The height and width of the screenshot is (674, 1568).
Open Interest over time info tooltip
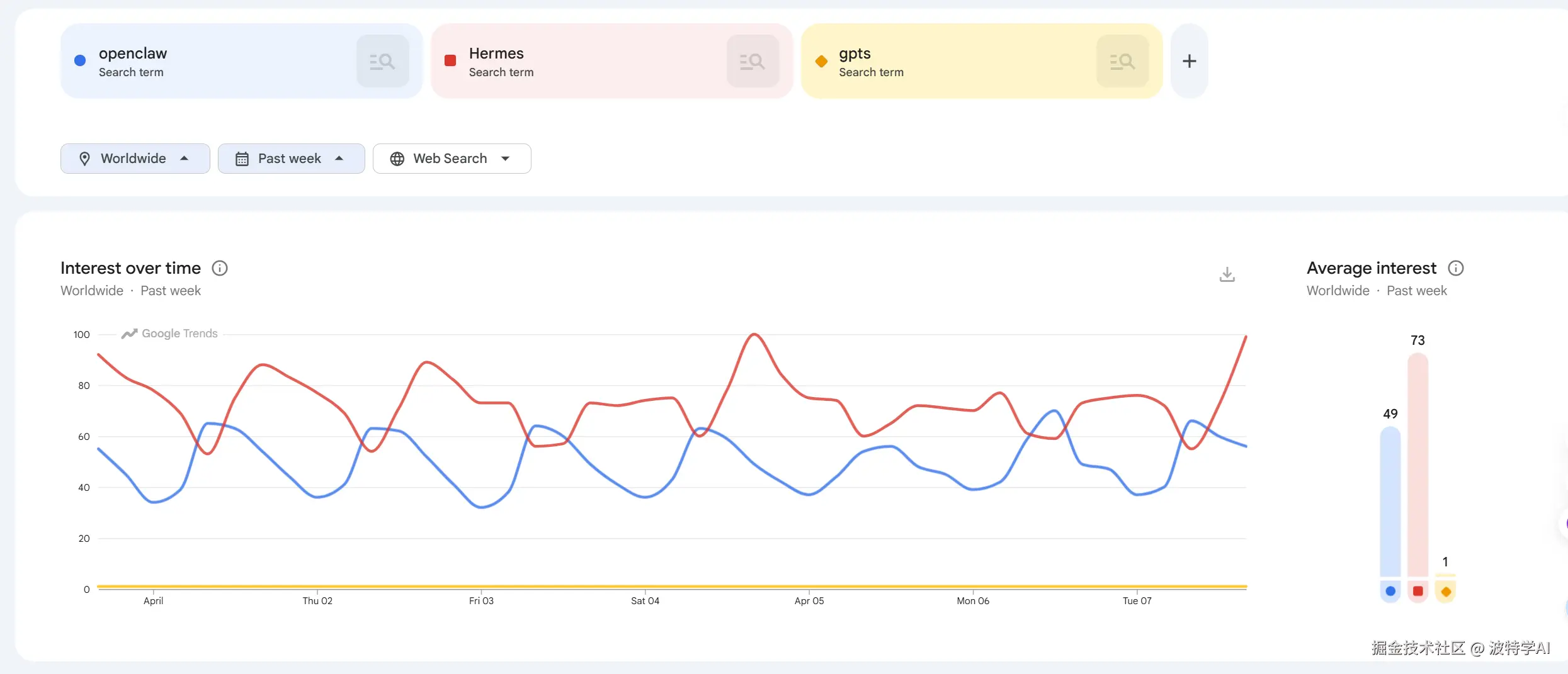tap(220, 269)
